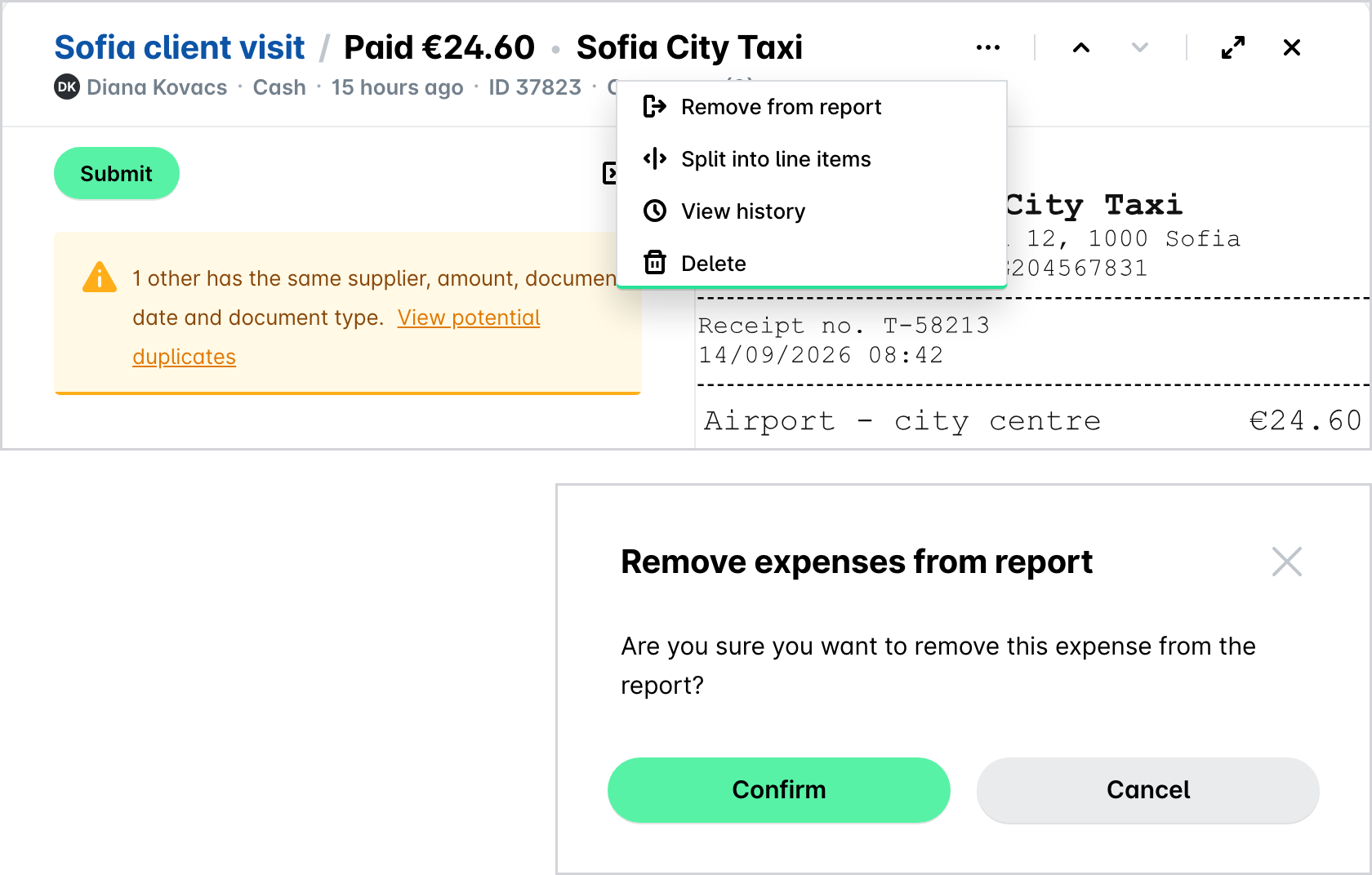This screenshot has width=1372, height=875.
Task: Click the duplicate warning triangle icon
Action: [x=100, y=278]
